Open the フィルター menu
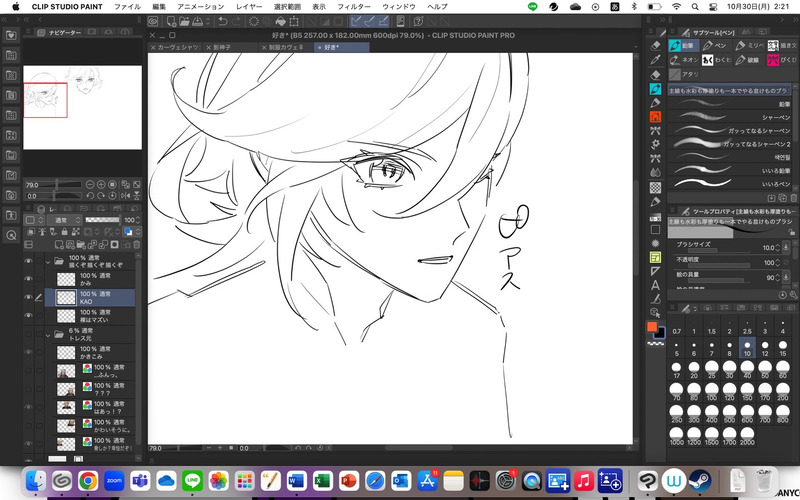Image resolution: width=800 pixels, height=500 pixels. point(354,7)
